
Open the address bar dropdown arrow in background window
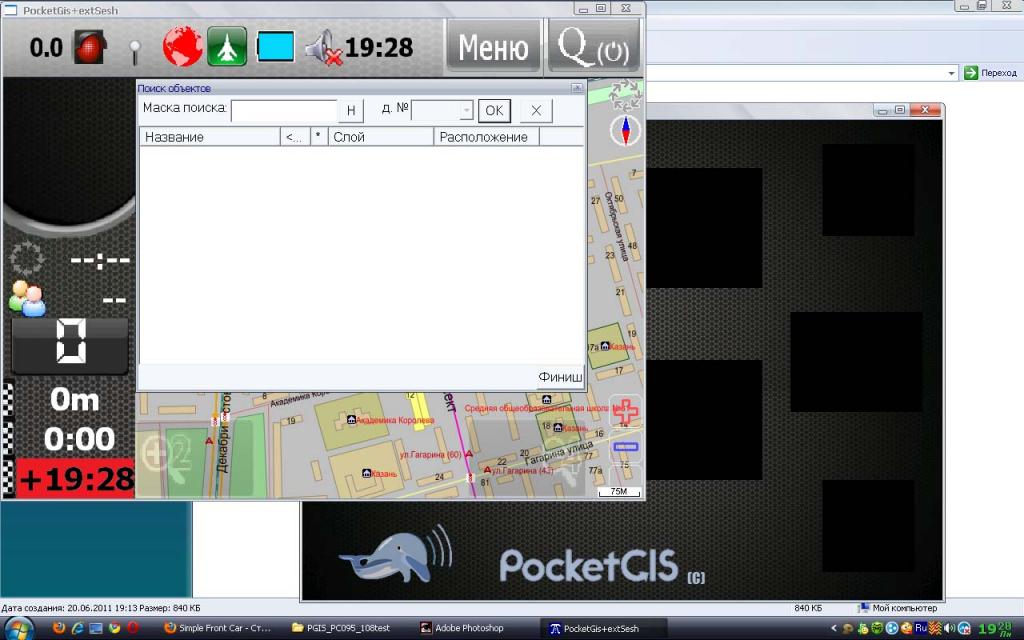pos(952,73)
